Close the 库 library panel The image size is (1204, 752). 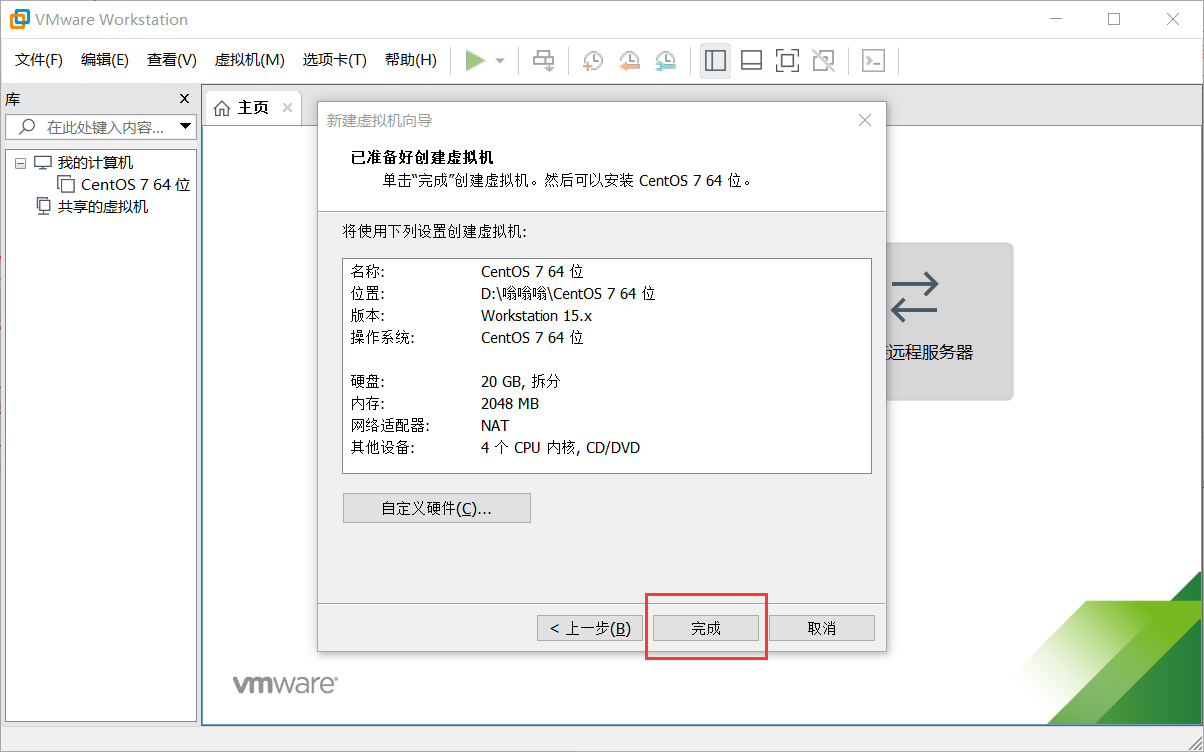[184, 98]
